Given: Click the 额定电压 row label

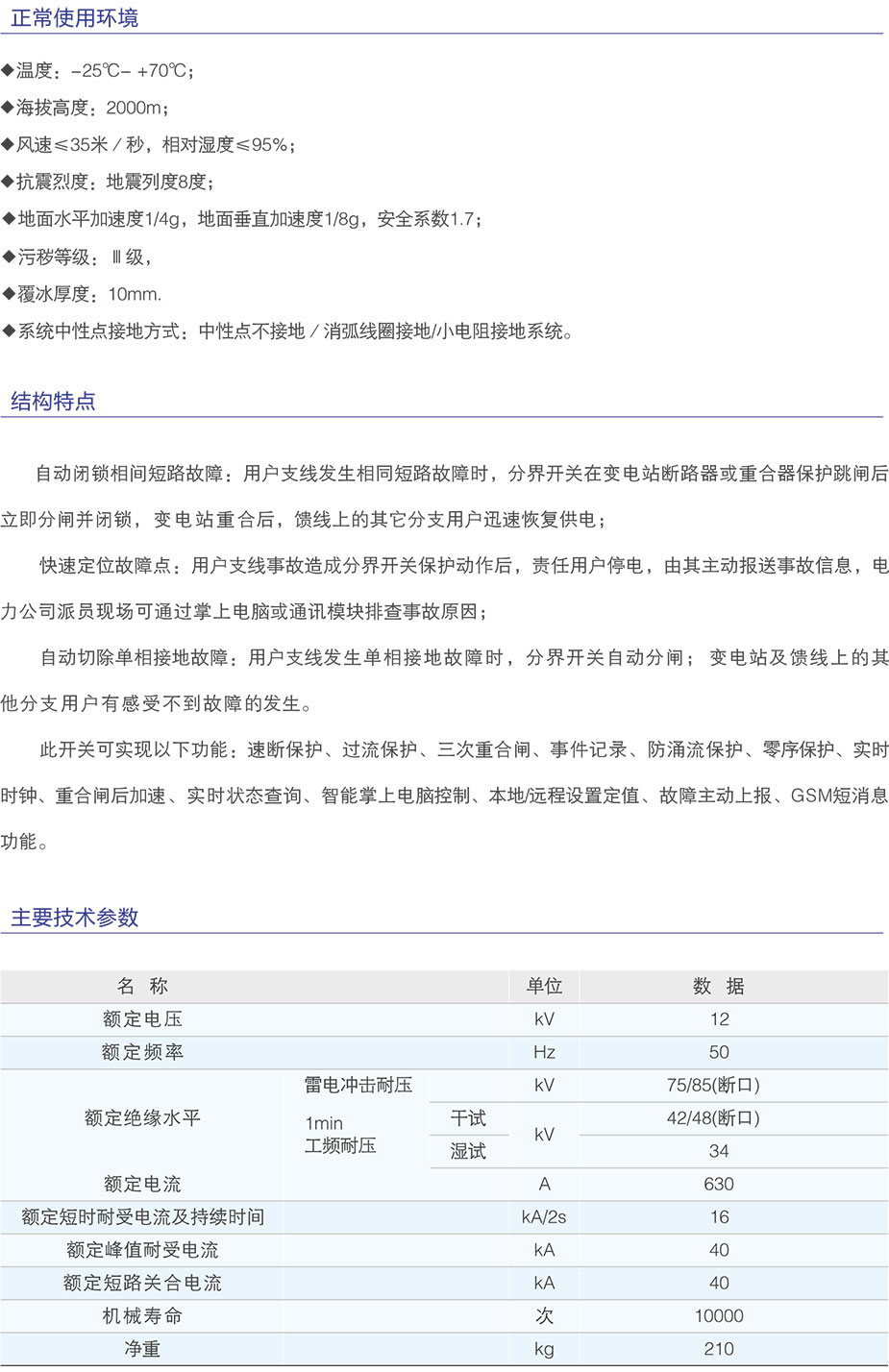Looking at the screenshot, I should click(x=142, y=1019).
